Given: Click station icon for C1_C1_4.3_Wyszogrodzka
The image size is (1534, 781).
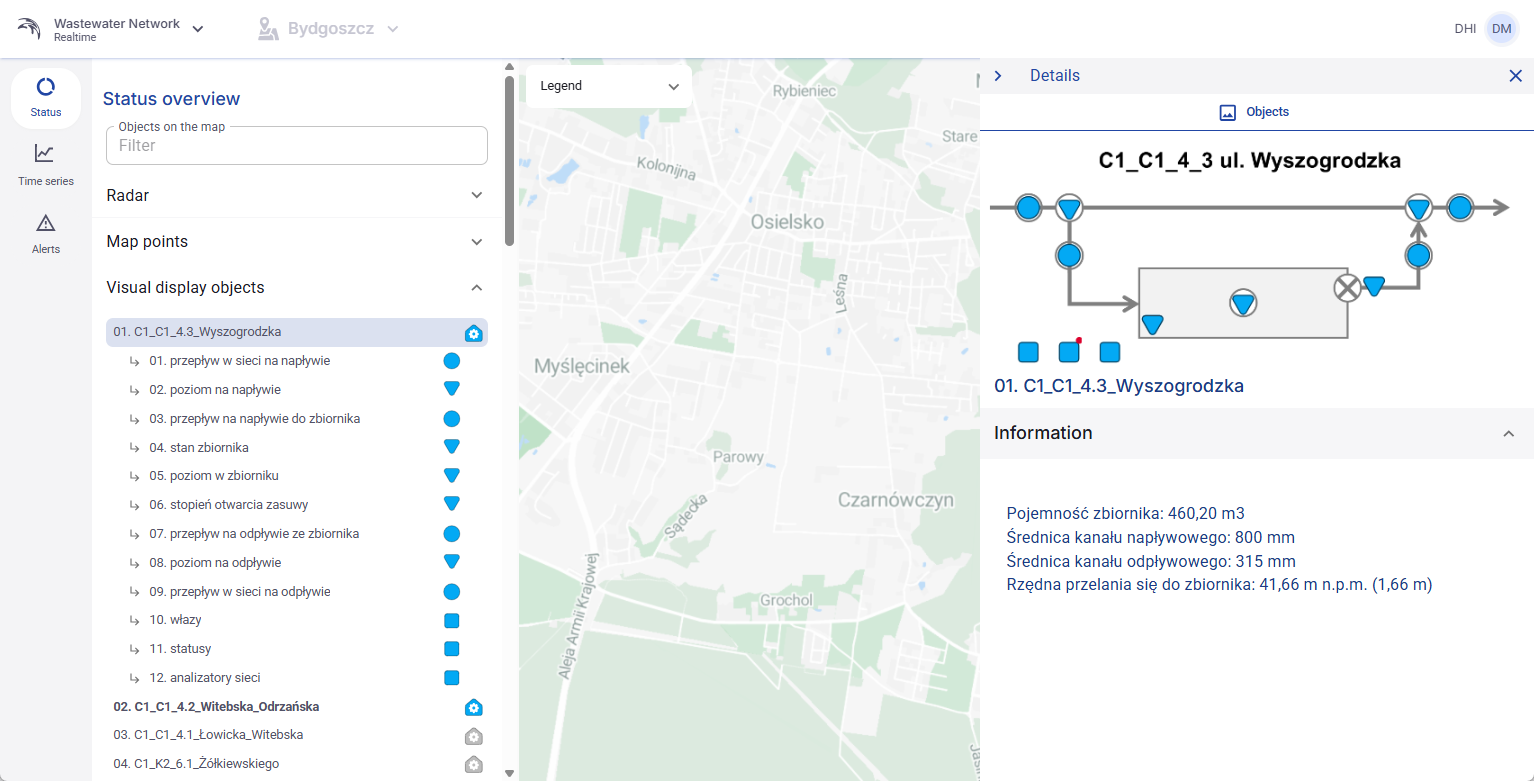Looking at the screenshot, I should [474, 333].
